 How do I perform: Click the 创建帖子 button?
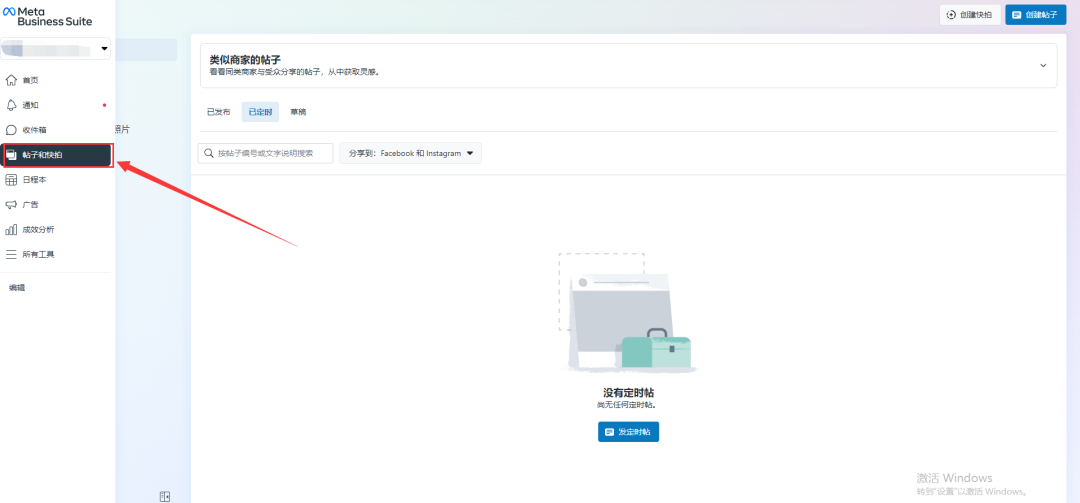pyautogui.click(x=1034, y=14)
